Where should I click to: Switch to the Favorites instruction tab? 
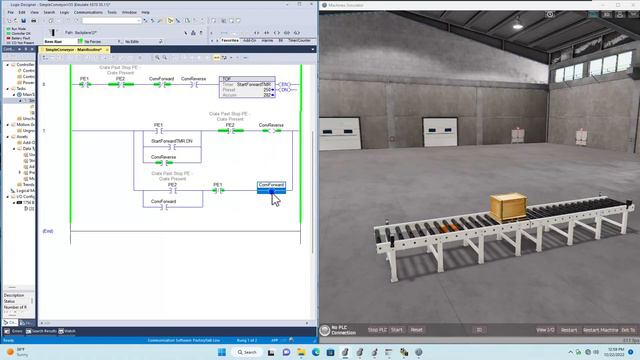[x=230, y=40]
